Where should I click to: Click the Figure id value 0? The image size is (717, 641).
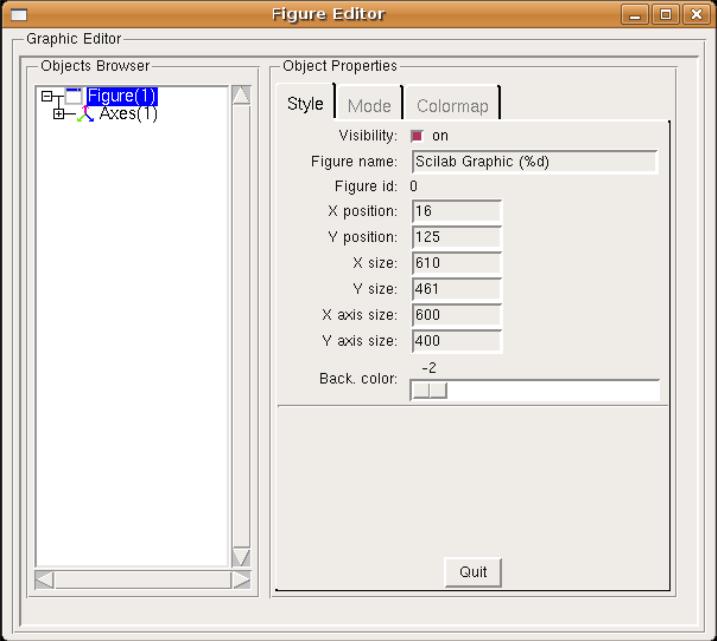click(413, 186)
